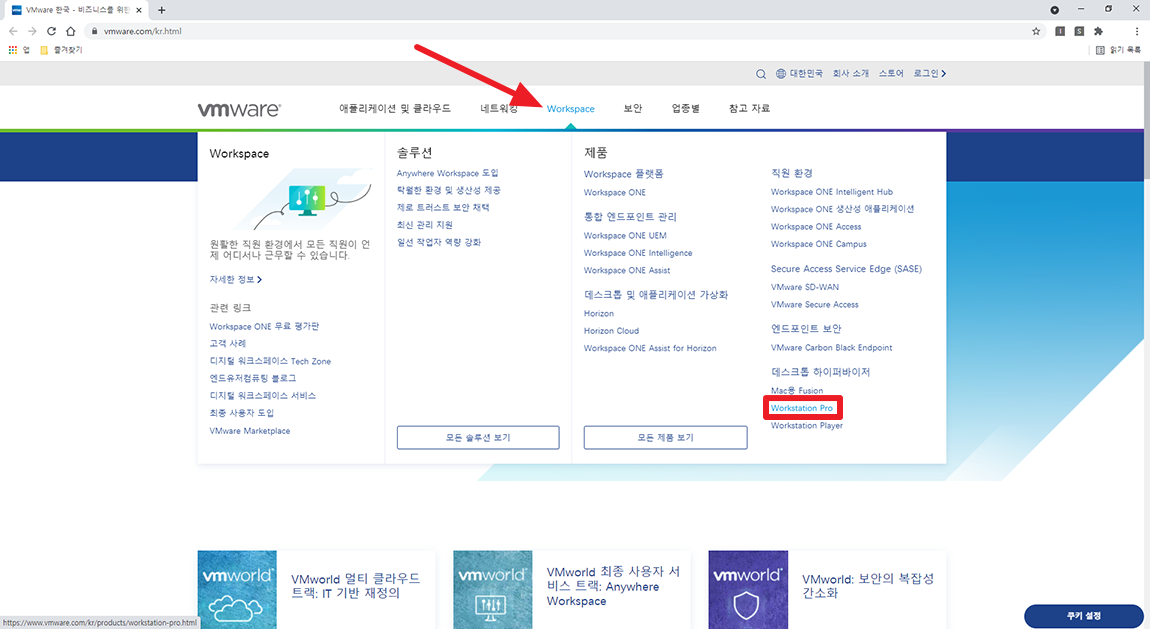This screenshot has width=1150, height=629.
Task: Open VMworld 보안의 복잡성 간소화 shield thumbnail
Action: point(748,589)
